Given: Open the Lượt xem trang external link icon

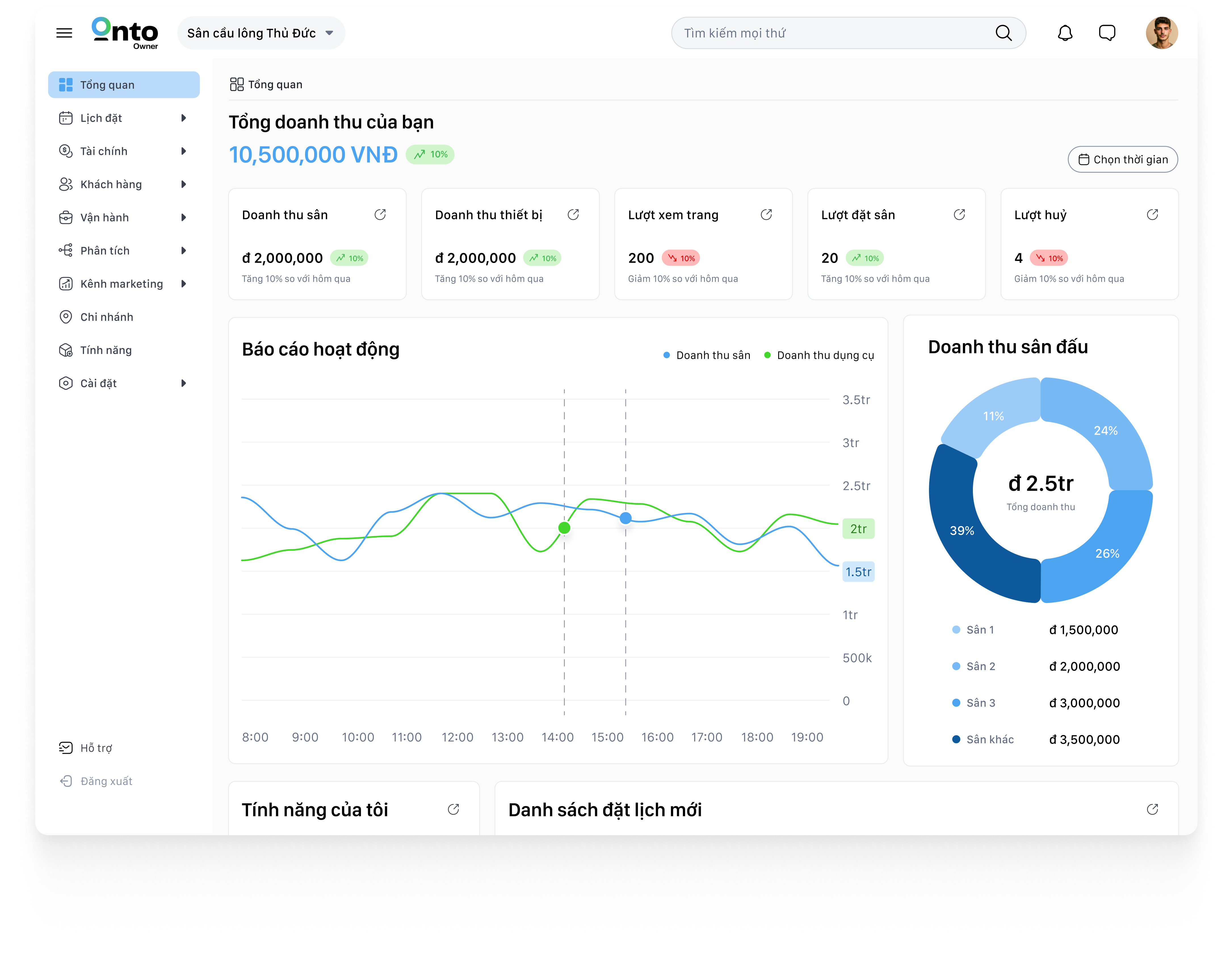Looking at the screenshot, I should [x=767, y=214].
